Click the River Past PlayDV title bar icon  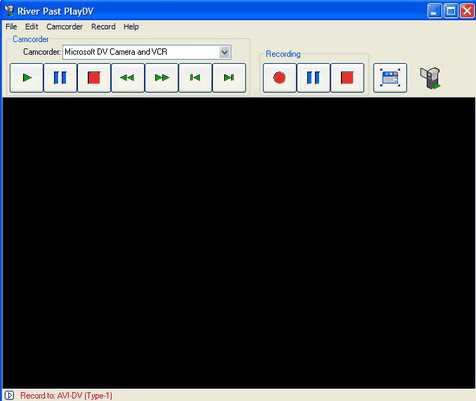[9, 11]
